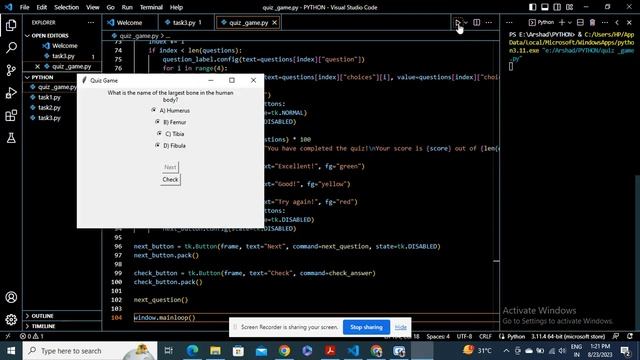Open the Accounts menu icon

tap(11, 297)
